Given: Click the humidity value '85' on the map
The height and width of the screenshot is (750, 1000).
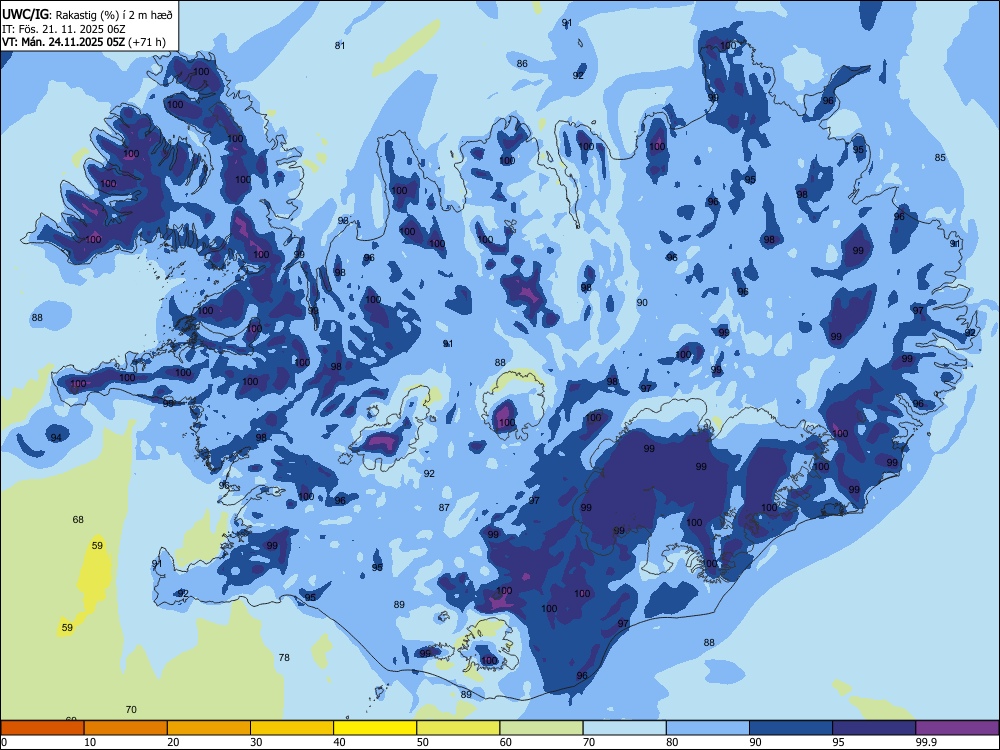Looking at the screenshot, I should click(940, 158).
